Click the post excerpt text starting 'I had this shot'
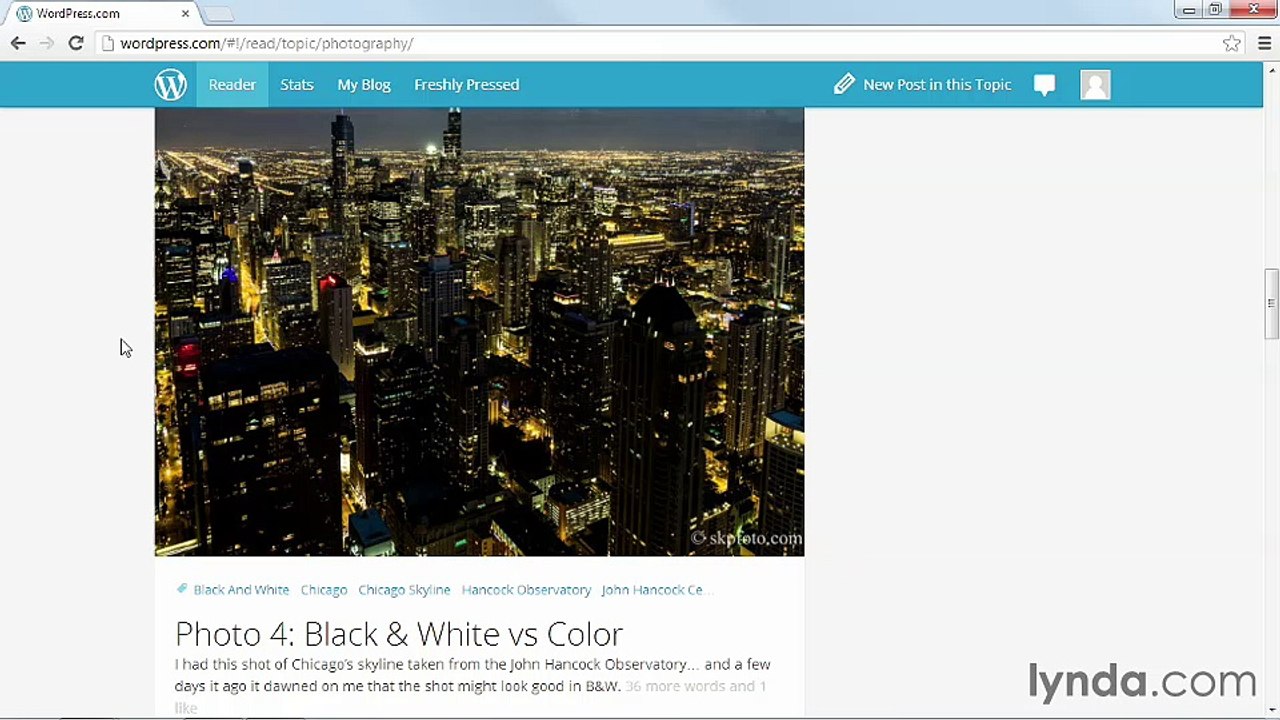 pyautogui.click(x=472, y=675)
